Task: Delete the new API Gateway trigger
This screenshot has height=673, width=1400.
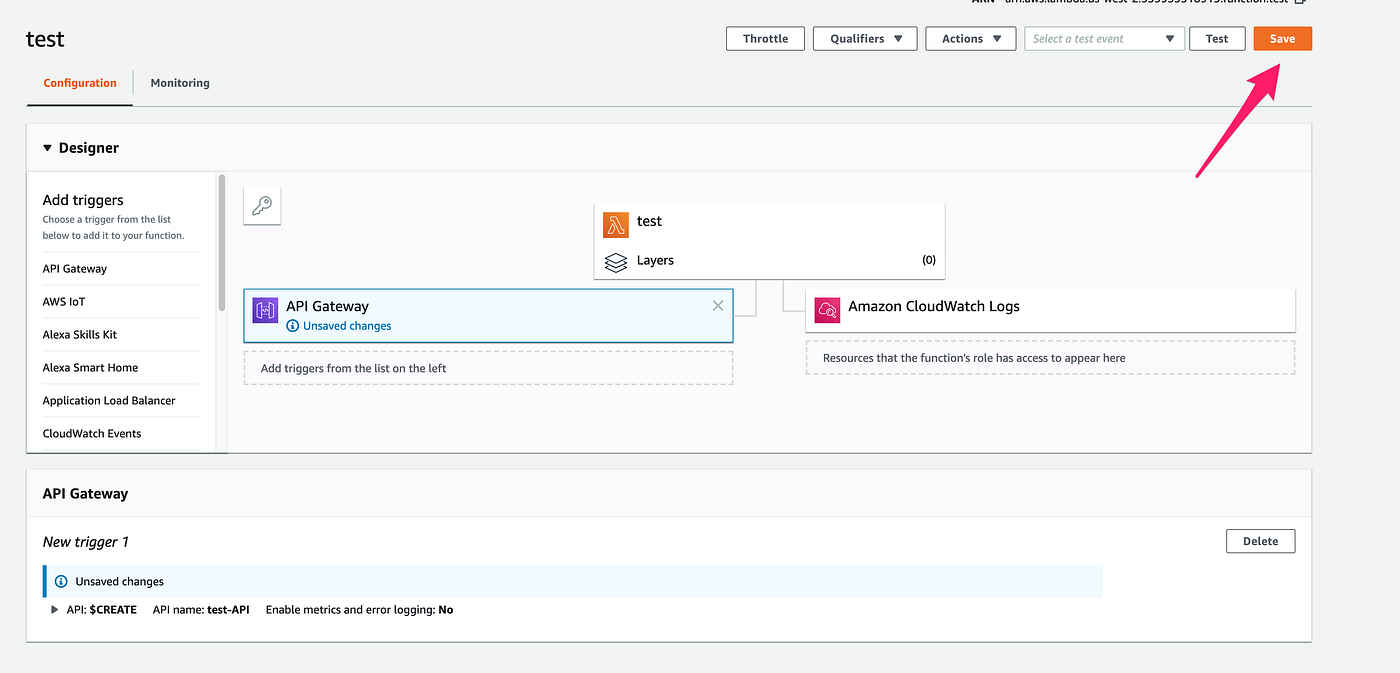Action: coord(1260,541)
